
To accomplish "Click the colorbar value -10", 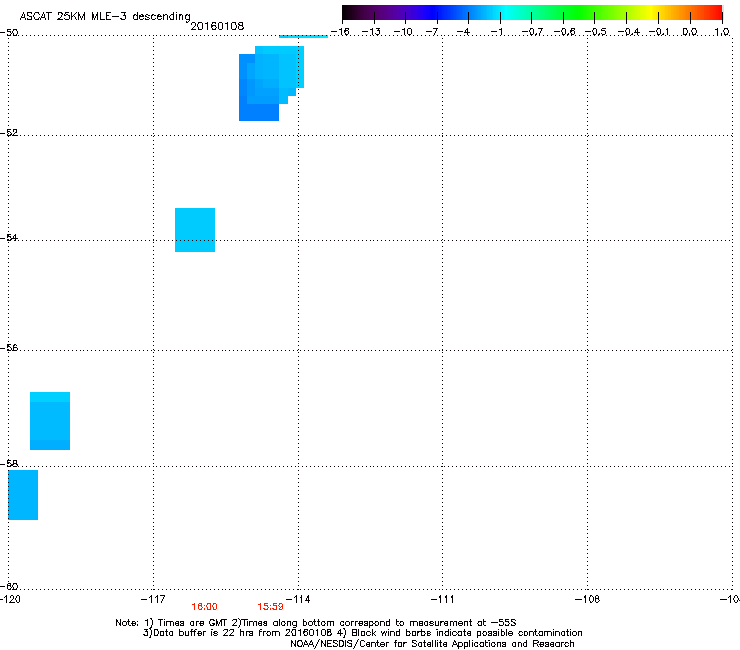I will tap(403, 32).
